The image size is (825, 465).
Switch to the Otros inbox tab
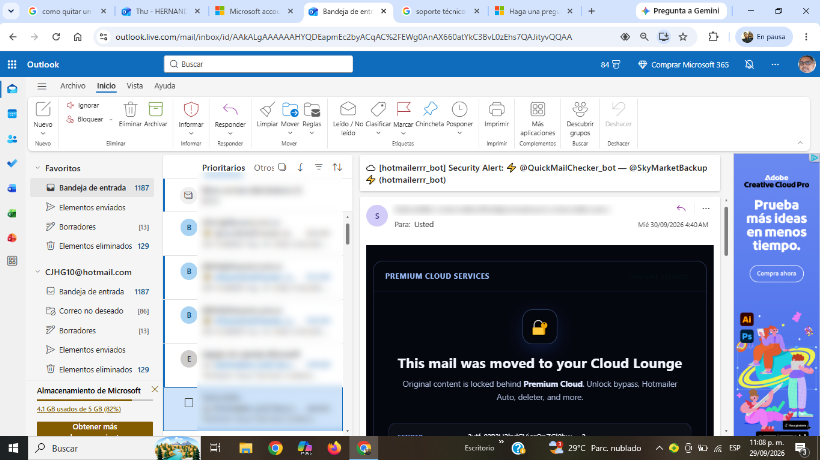coord(264,168)
